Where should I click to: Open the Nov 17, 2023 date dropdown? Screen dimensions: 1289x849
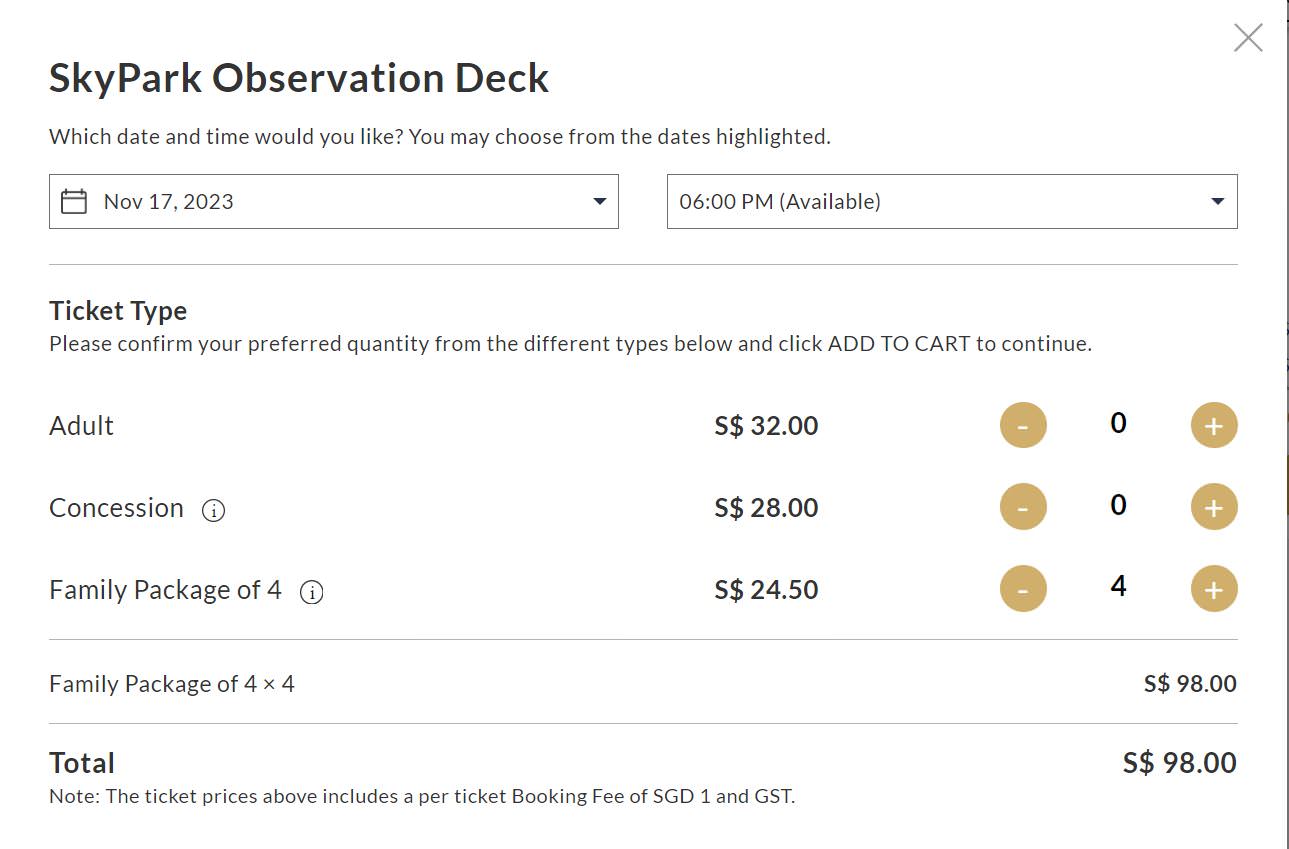333,202
